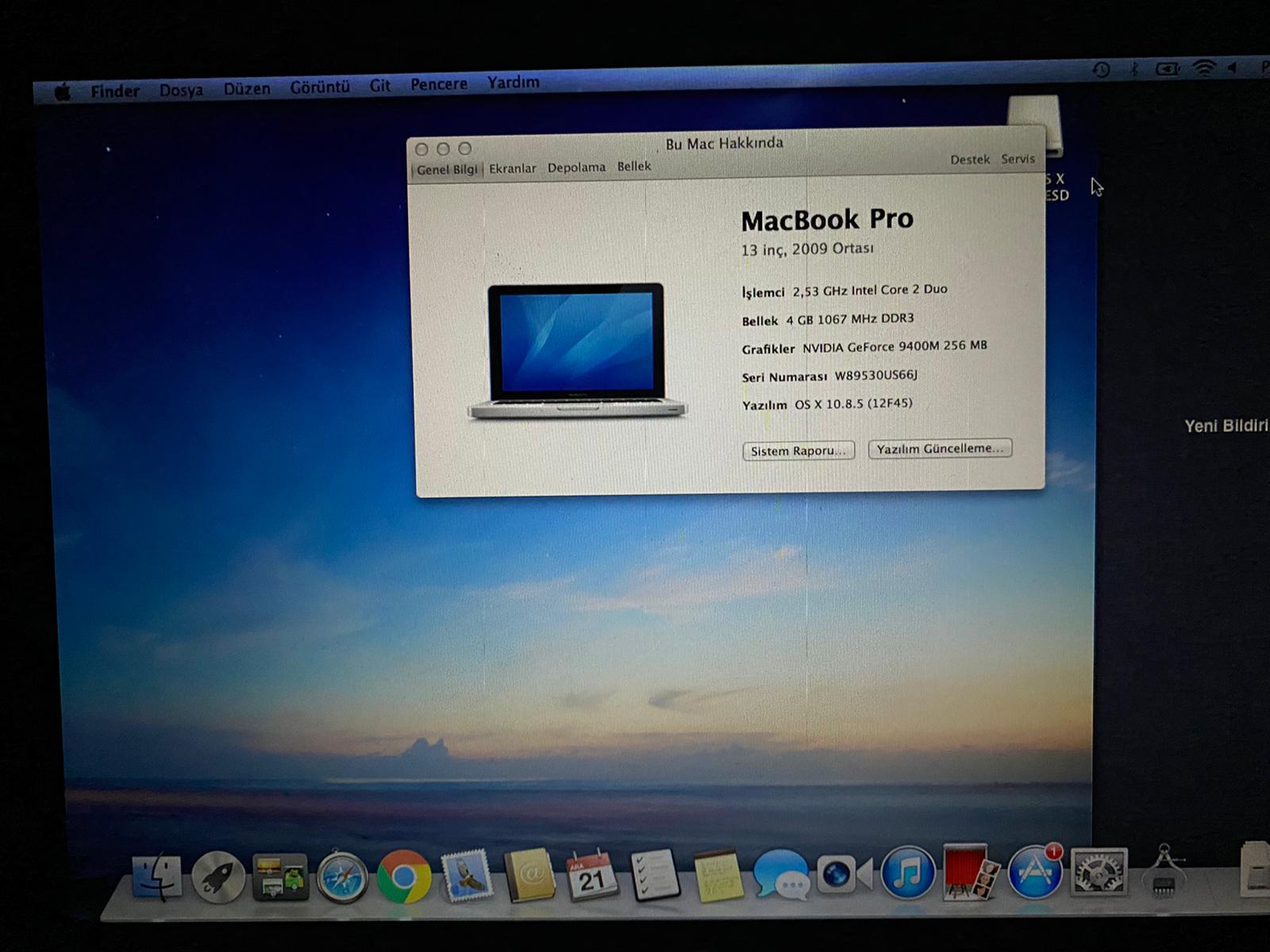Open the Düzen menu
Viewport: 1270px width, 952px height.
pos(247,88)
